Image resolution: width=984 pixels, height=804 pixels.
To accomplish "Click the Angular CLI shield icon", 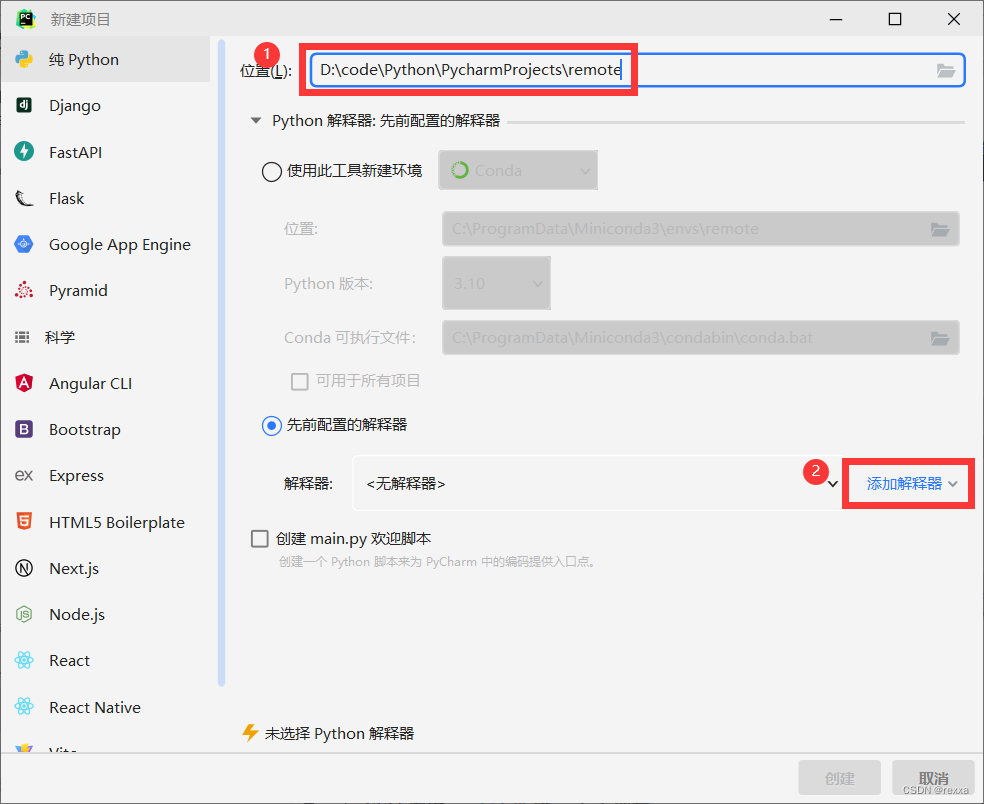I will (x=24, y=383).
